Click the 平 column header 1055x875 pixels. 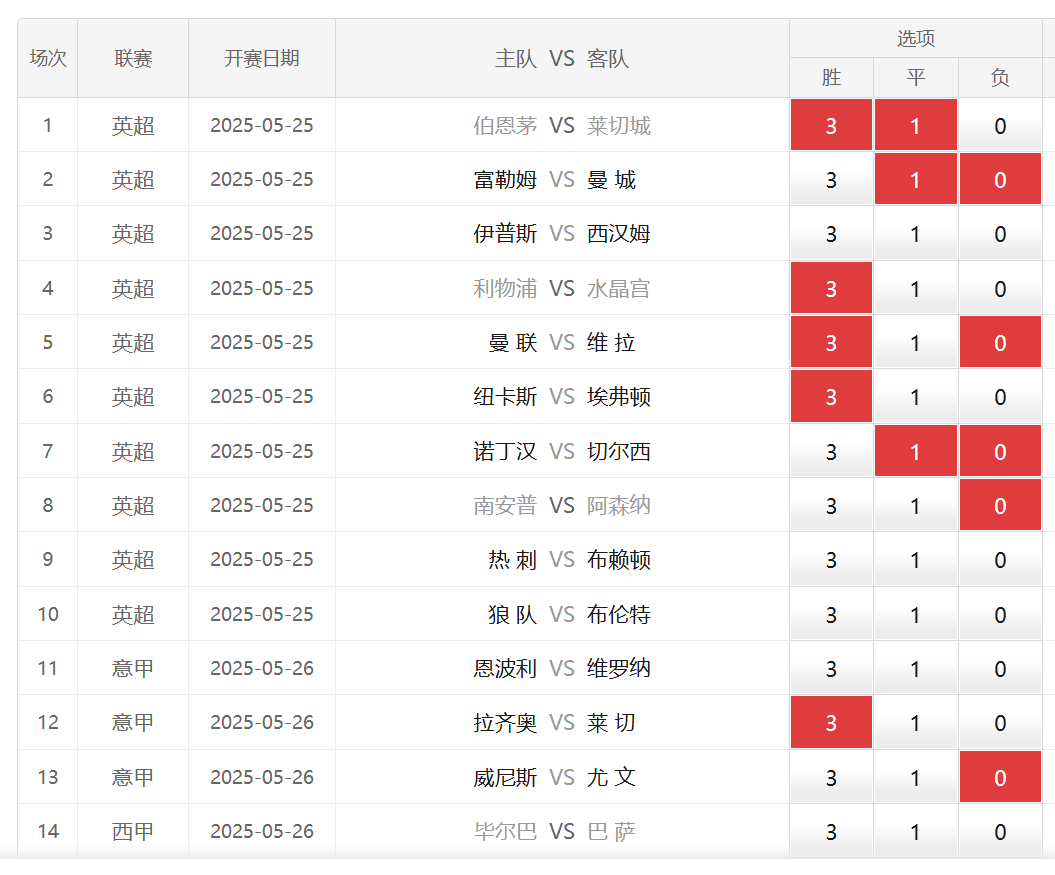coord(916,77)
